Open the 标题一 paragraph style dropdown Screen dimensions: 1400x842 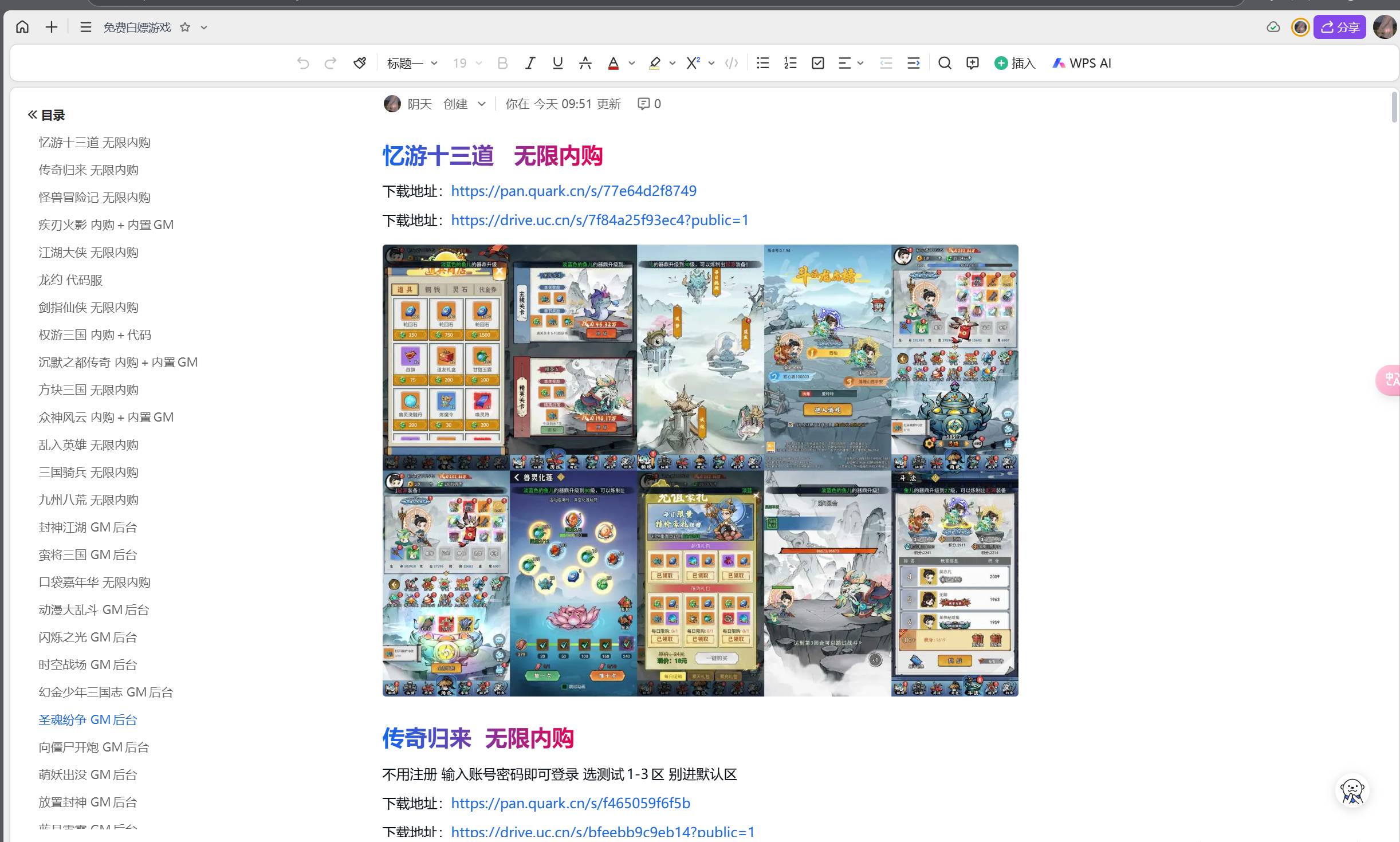[x=412, y=63]
